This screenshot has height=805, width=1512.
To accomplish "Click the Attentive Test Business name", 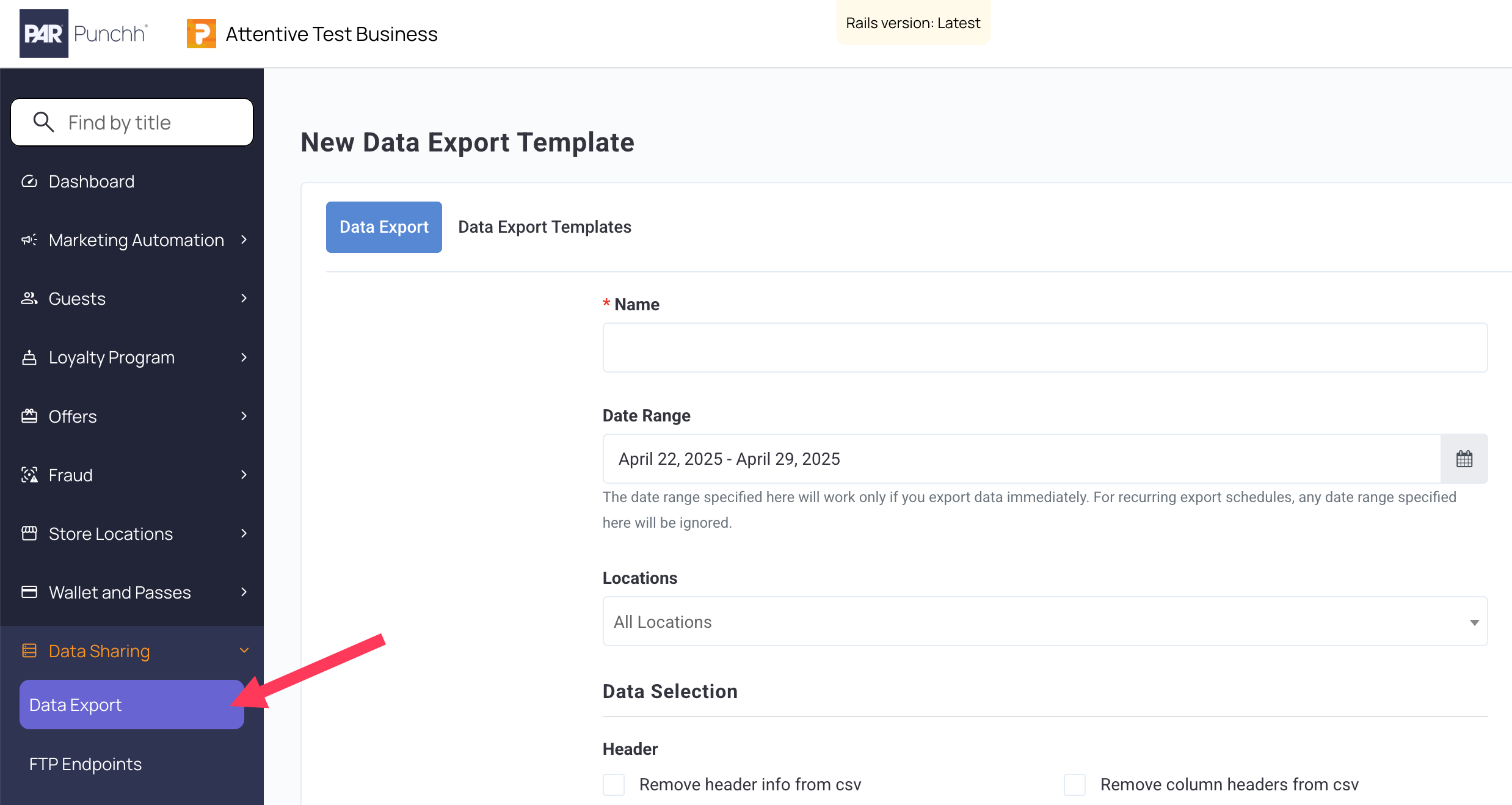I will coord(332,34).
